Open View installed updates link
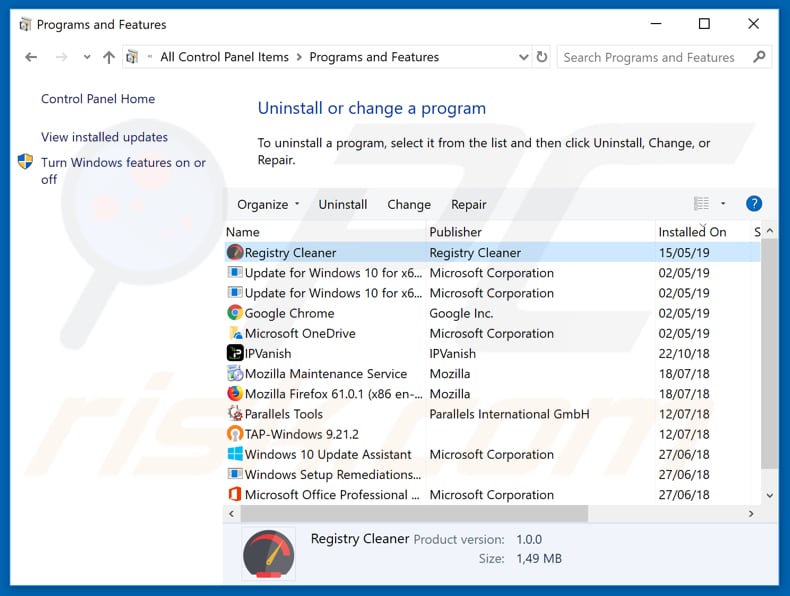Viewport: 790px width, 596px height. pos(104,137)
